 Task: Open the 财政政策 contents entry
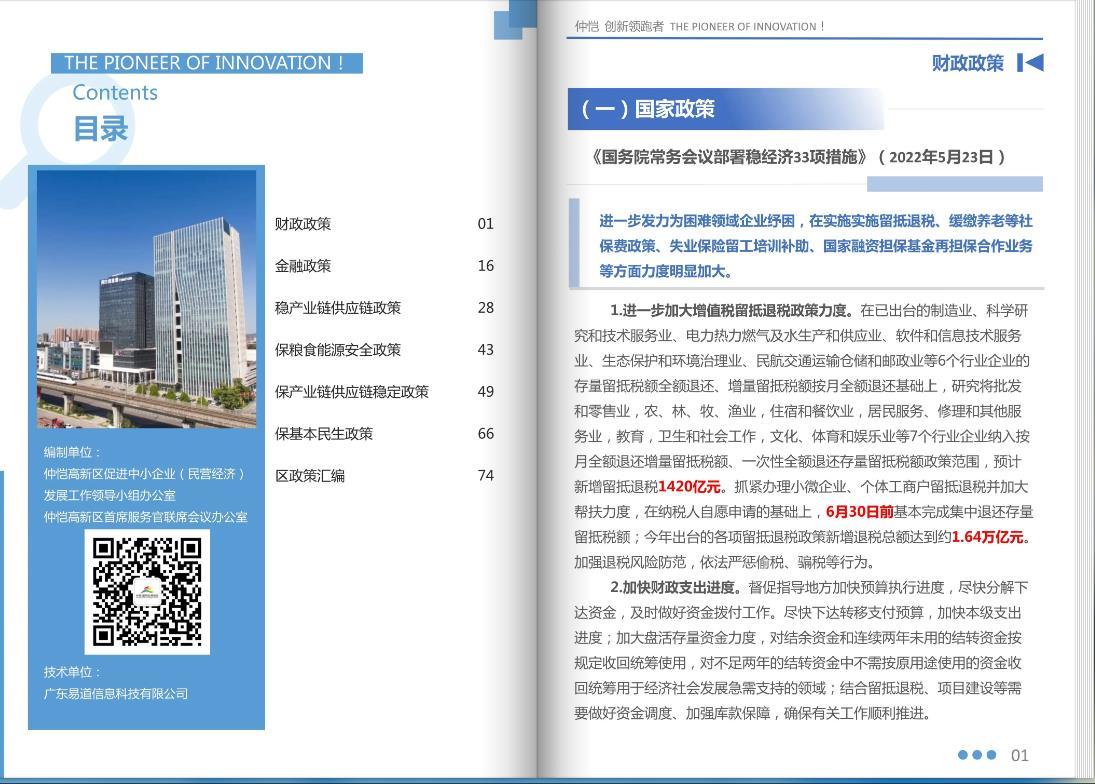(302, 224)
